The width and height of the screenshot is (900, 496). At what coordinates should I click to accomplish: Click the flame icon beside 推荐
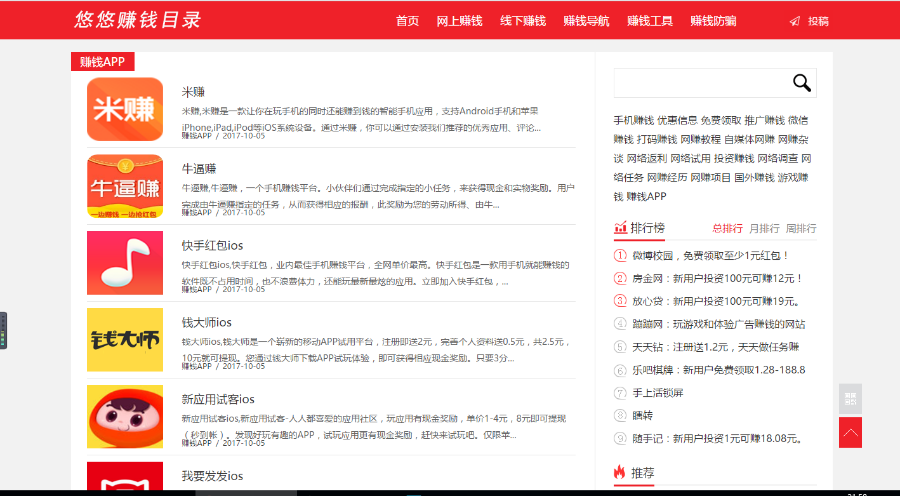tap(619, 472)
